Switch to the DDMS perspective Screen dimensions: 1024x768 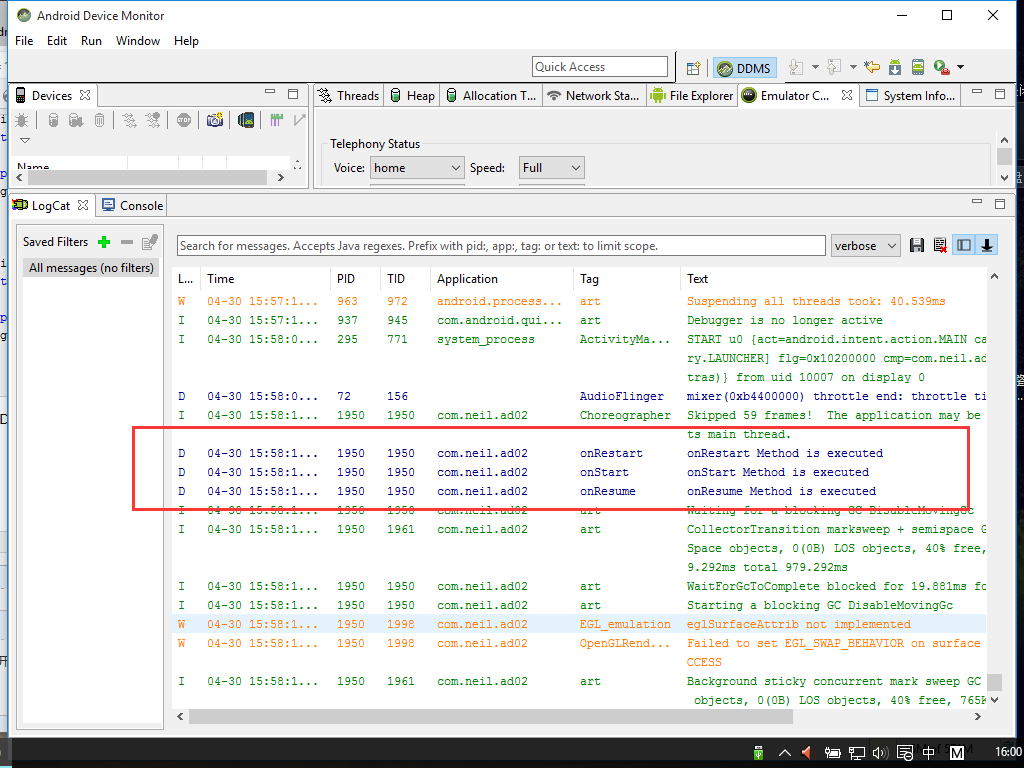(x=744, y=68)
